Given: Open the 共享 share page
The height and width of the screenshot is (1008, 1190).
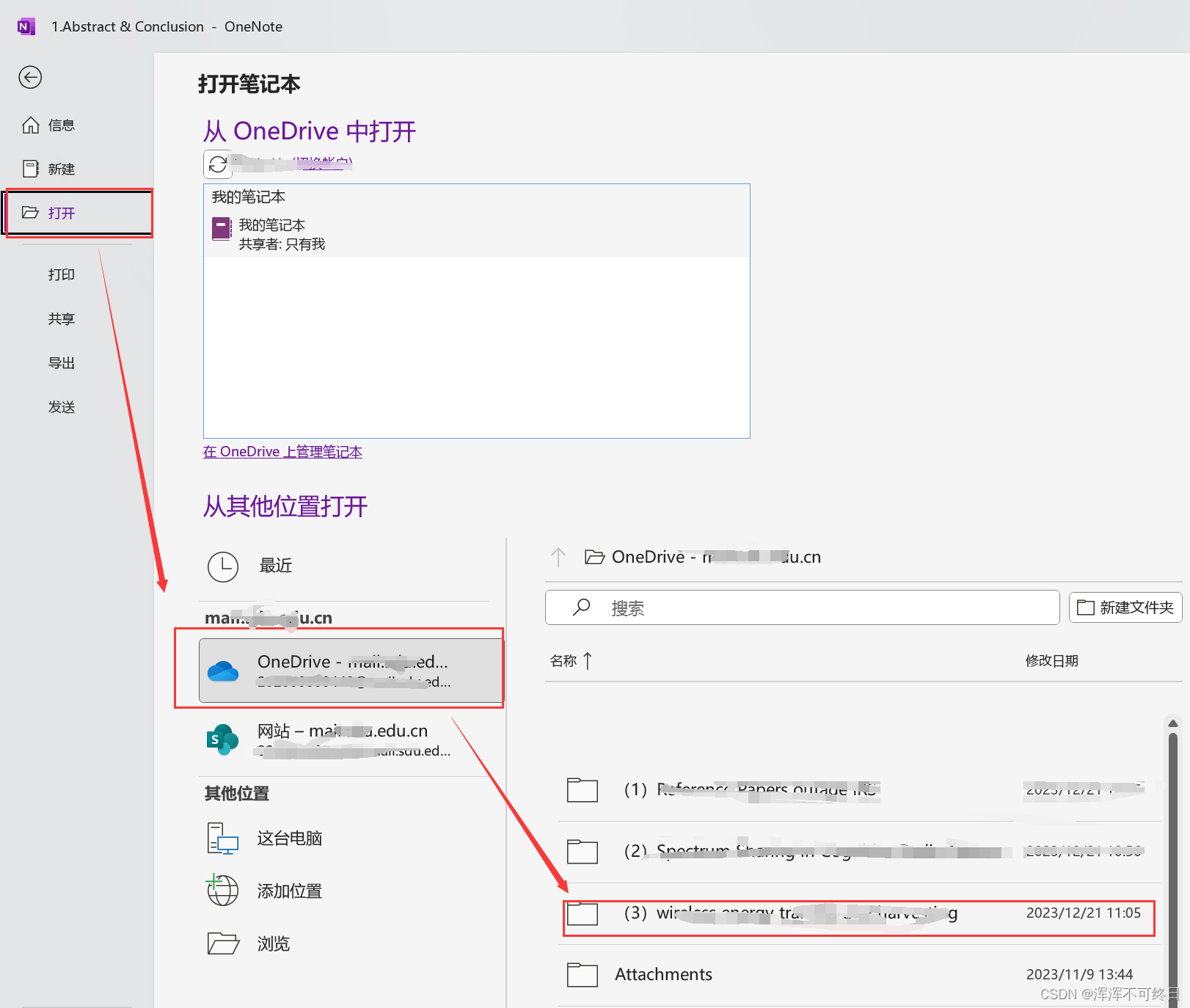Looking at the screenshot, I should [x=62, y=318].
